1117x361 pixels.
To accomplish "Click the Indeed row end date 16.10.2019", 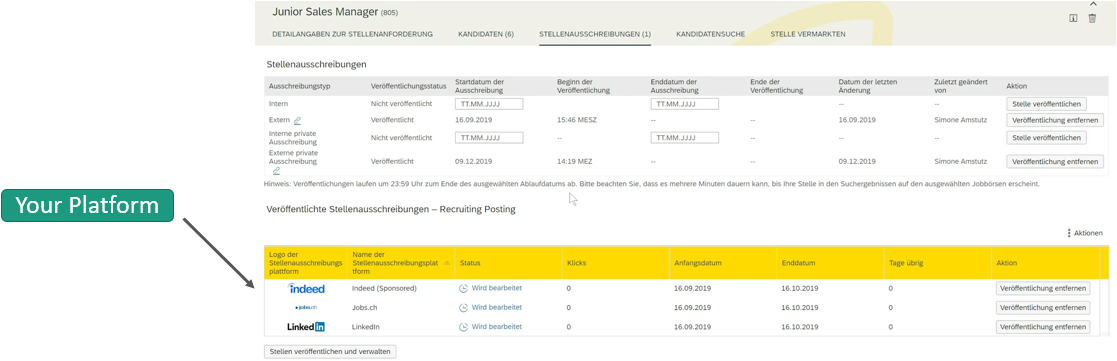I will coord(800,288).
